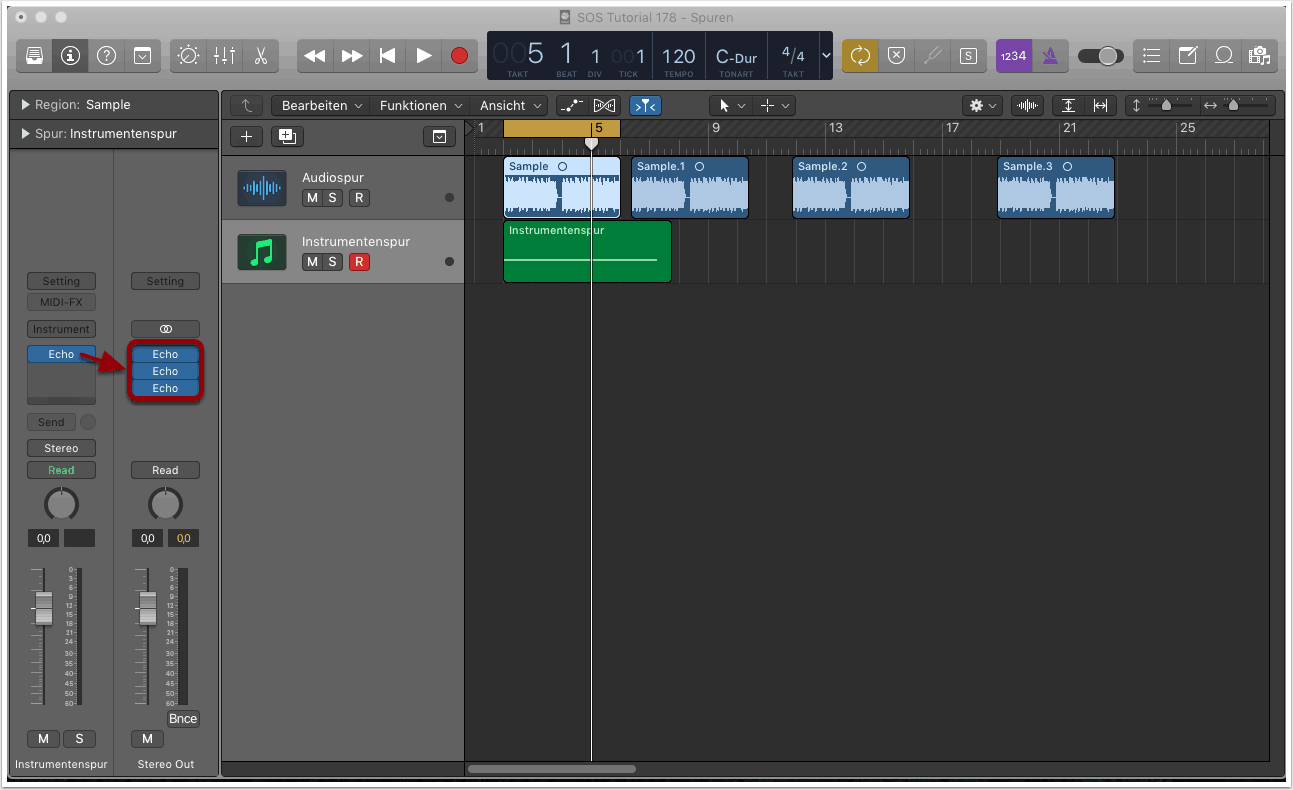Viewport: 1293px width, 790px height.
Task: Toggle the Cycle mode button
Action: pyautogui.click(x=860, y=56)
